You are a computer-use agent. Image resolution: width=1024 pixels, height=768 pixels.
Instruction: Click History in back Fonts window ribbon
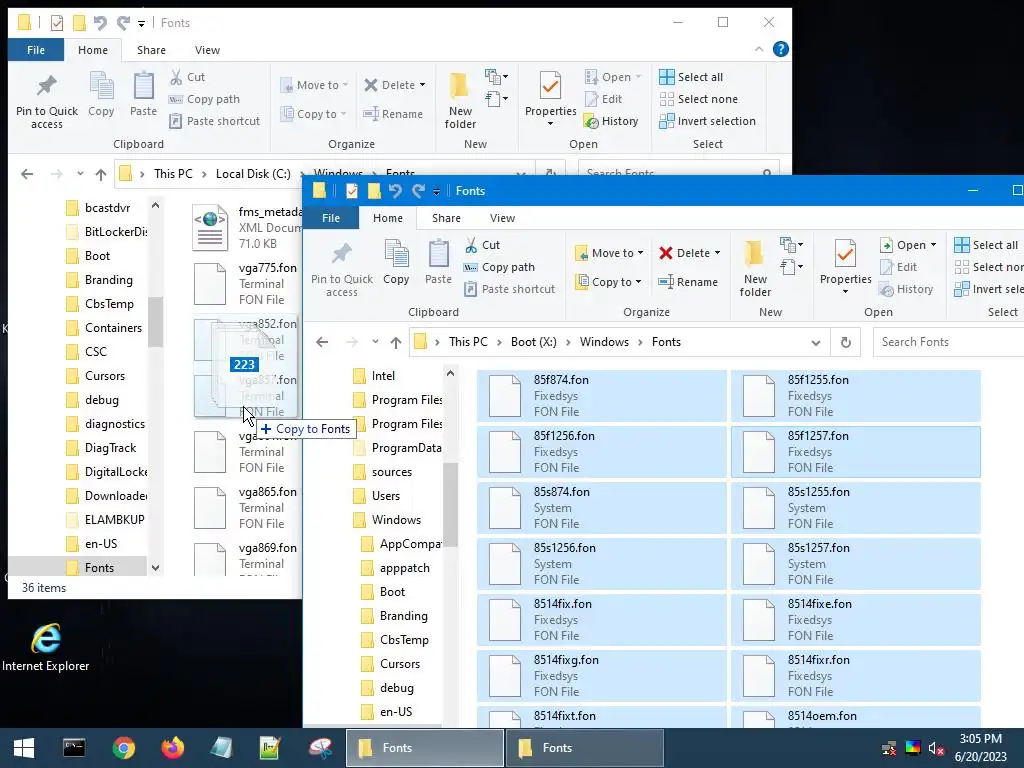611,121
